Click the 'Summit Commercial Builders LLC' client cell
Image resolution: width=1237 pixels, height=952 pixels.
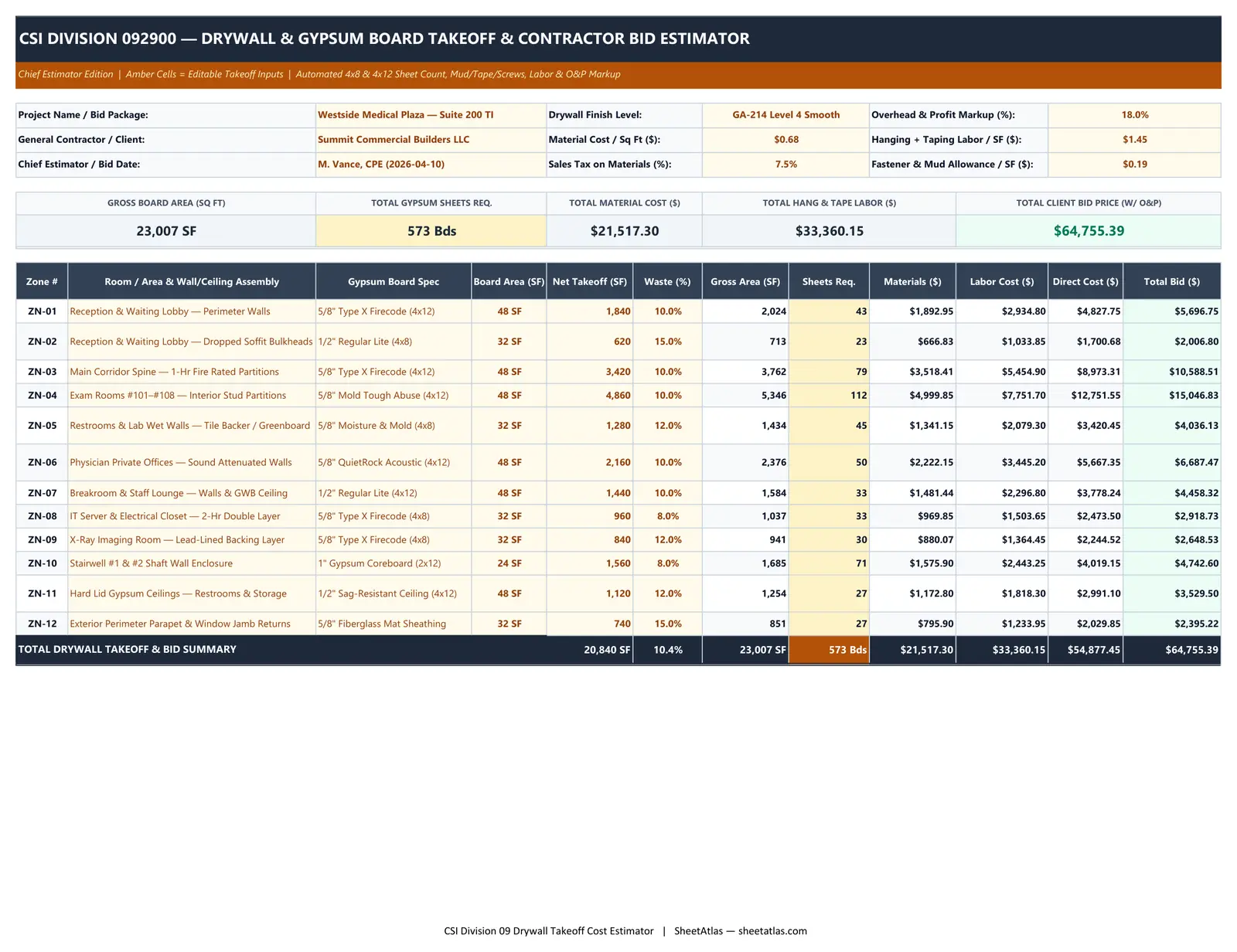pos(431,140)
